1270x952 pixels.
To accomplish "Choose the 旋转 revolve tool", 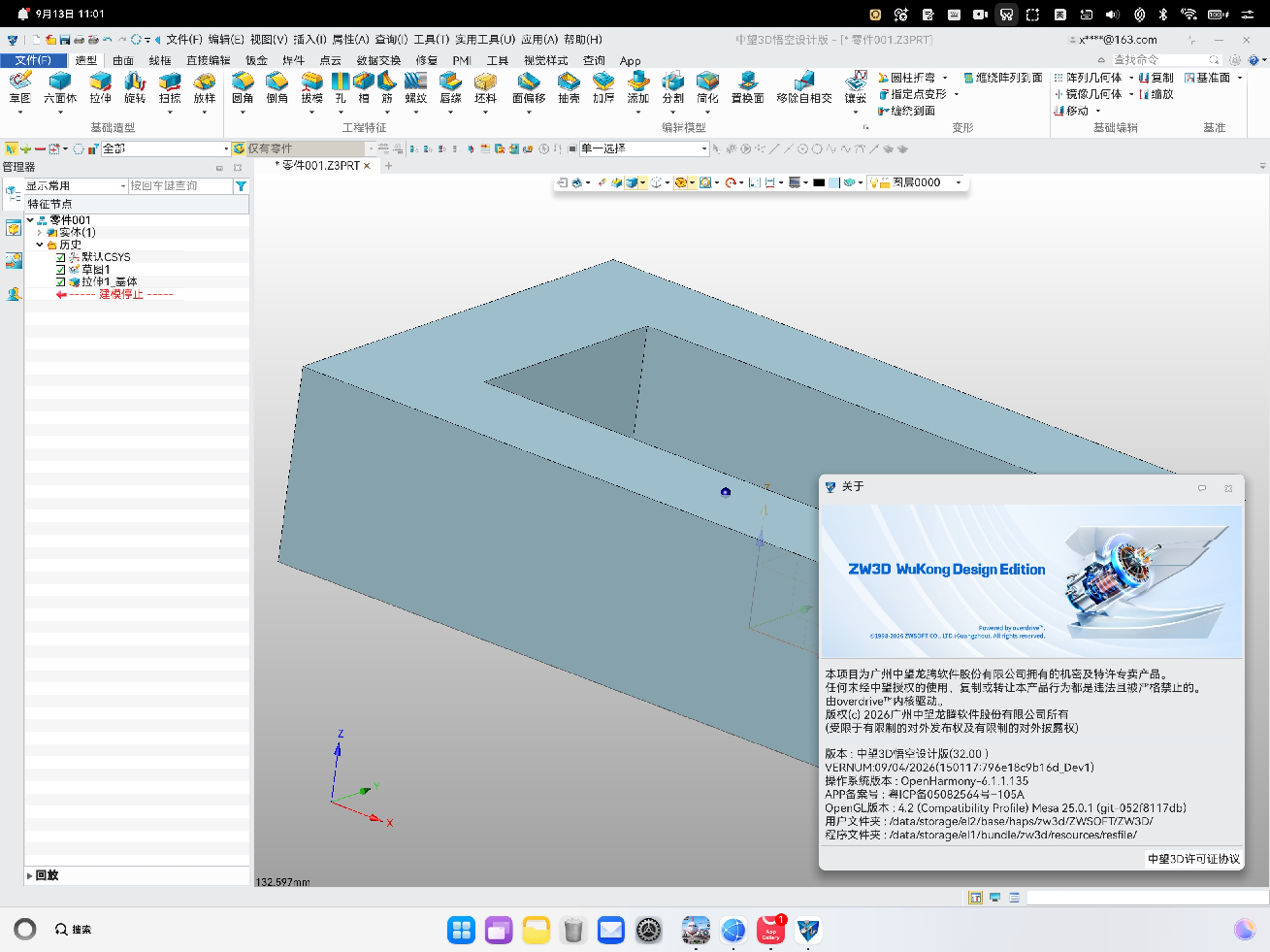I will click(x=135, y=87).
